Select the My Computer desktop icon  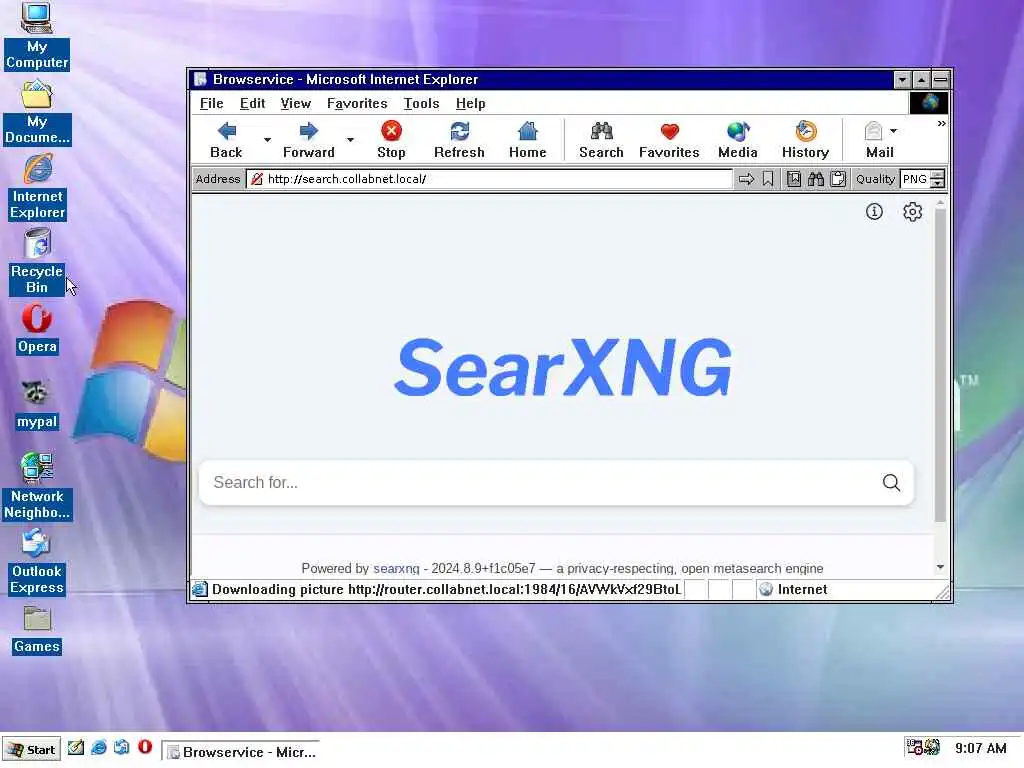37,36
